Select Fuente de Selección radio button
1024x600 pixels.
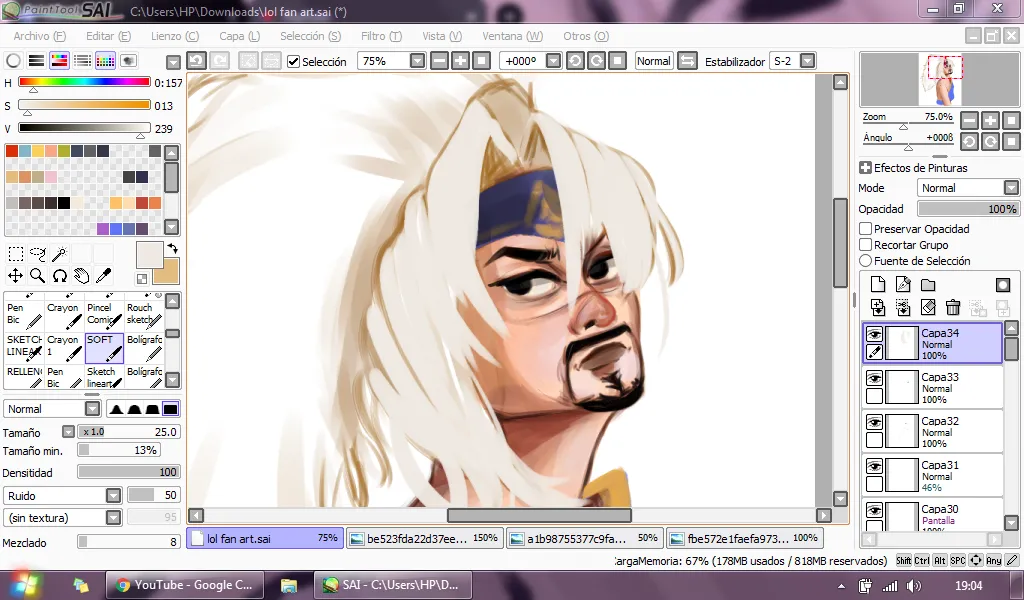pyautogui.click(x=866, y=261)
